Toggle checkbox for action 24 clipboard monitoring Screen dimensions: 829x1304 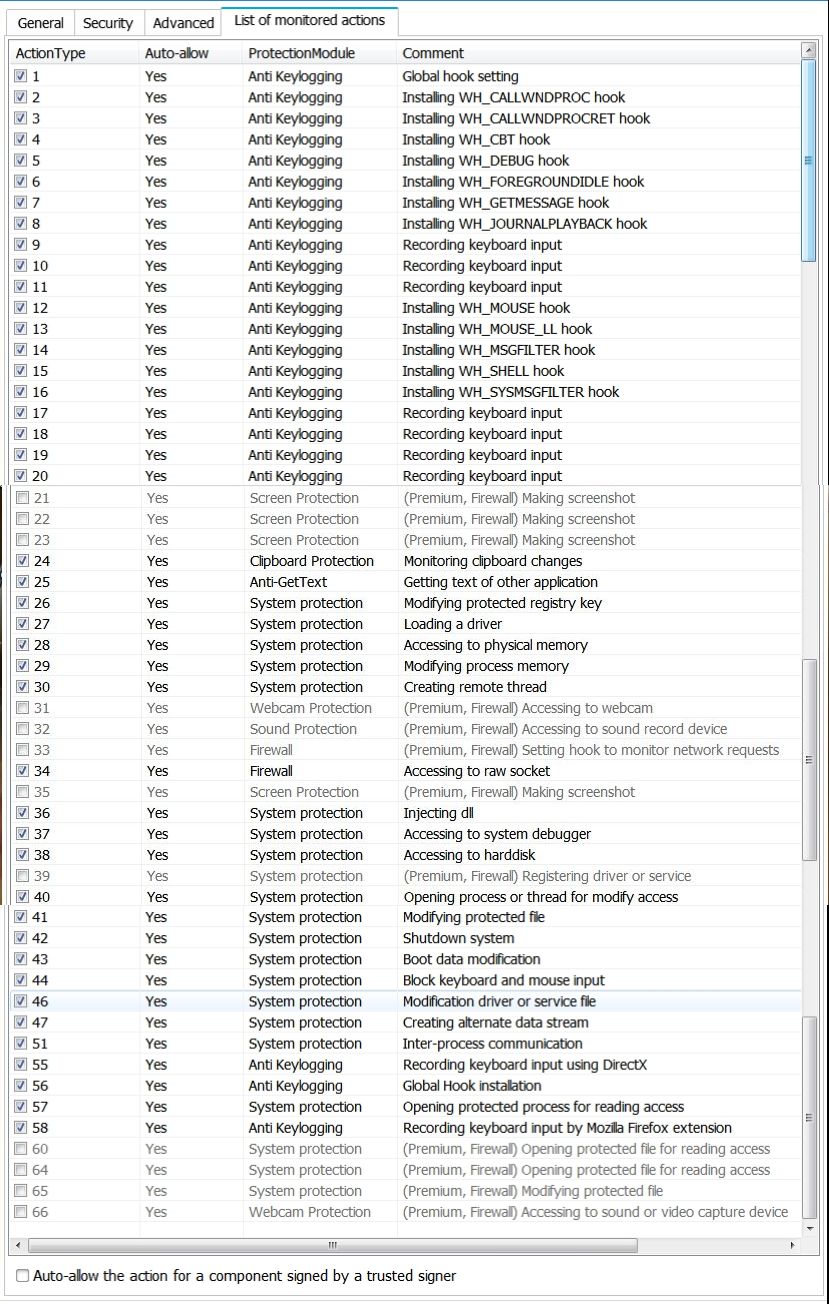[22, 561]
